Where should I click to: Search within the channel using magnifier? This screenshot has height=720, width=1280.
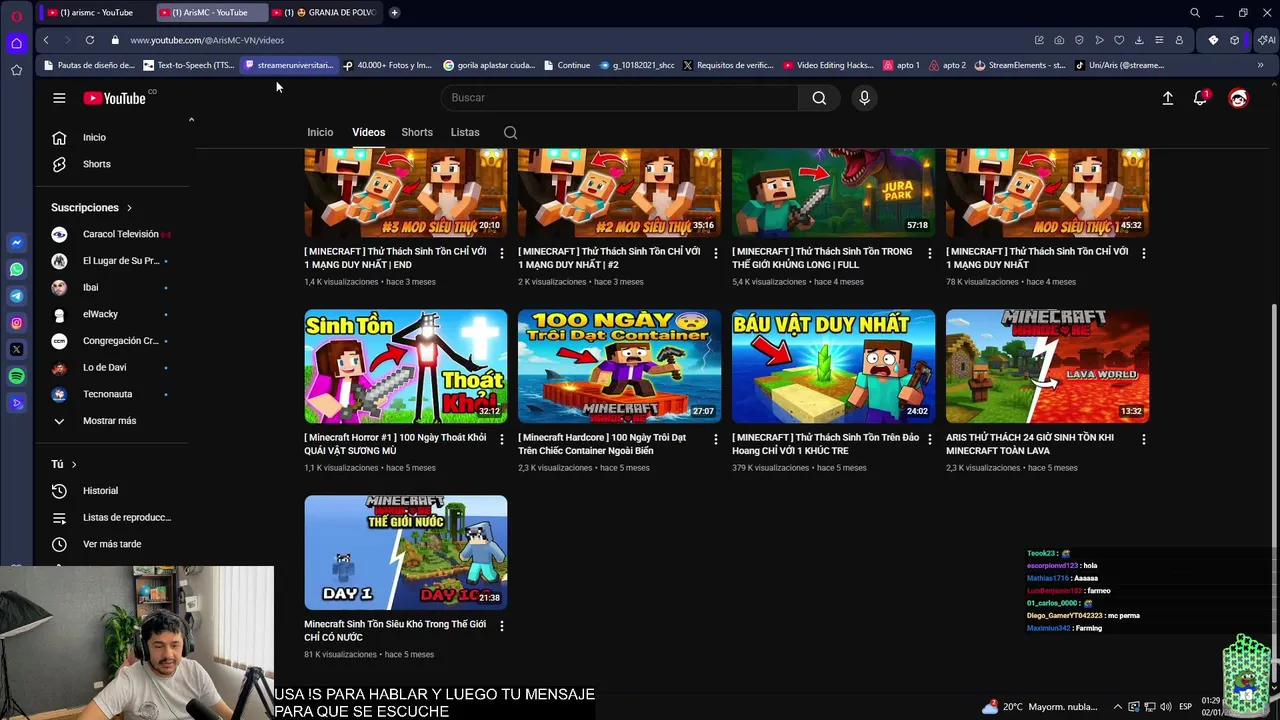pos(510,133)
